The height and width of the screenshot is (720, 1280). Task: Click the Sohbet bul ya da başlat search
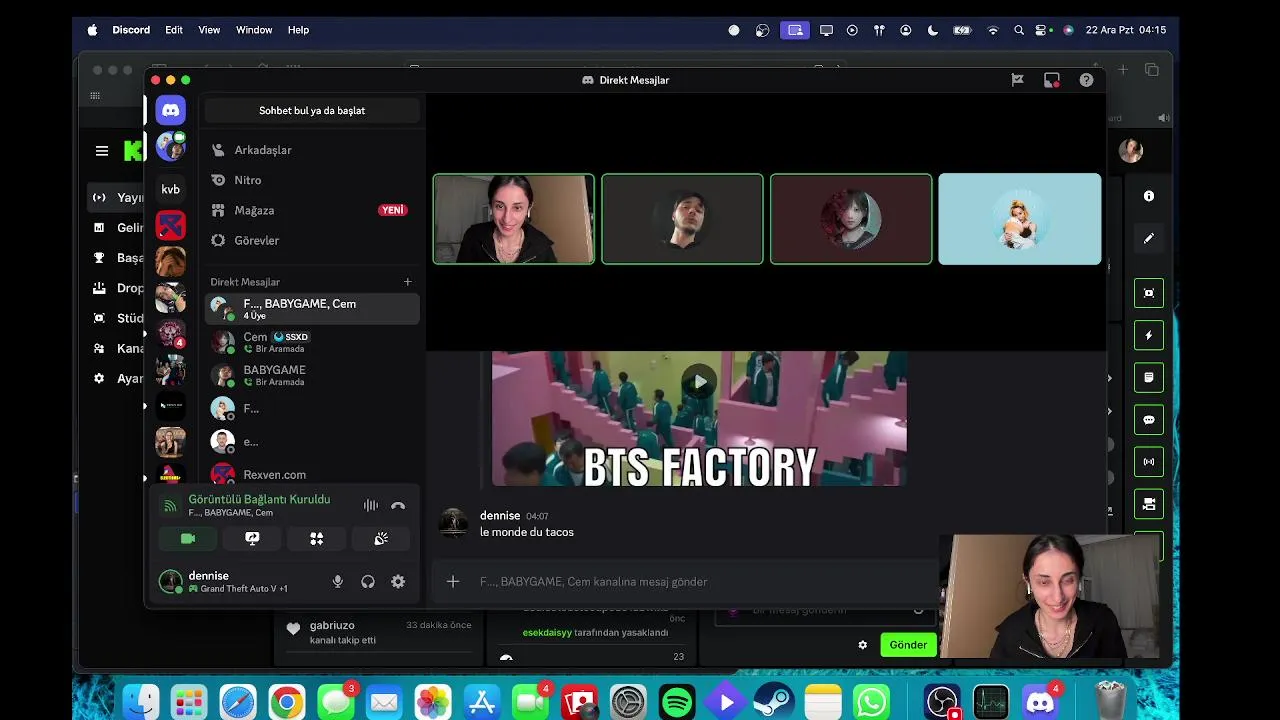click(312, 111)
